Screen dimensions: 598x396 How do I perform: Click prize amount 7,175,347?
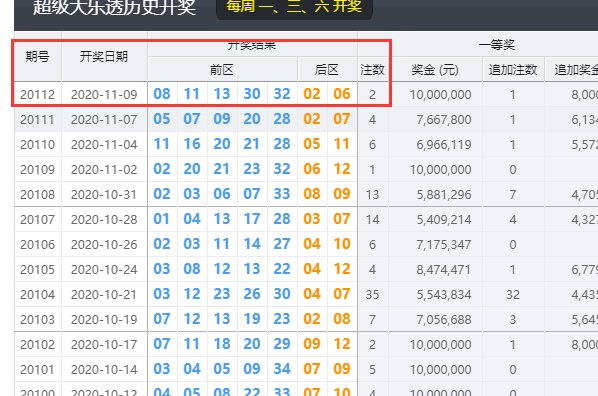pos(444,245)
